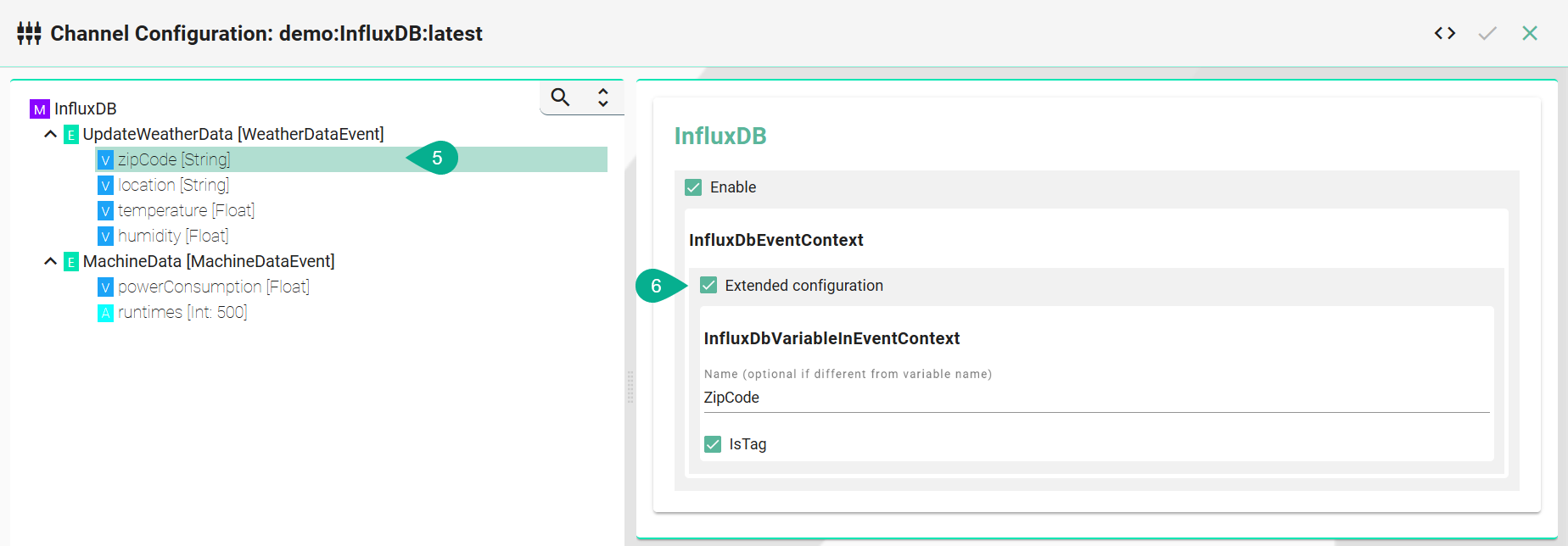
Task: Click the checkmark to apply configuration
Action: coord(1487,33)
